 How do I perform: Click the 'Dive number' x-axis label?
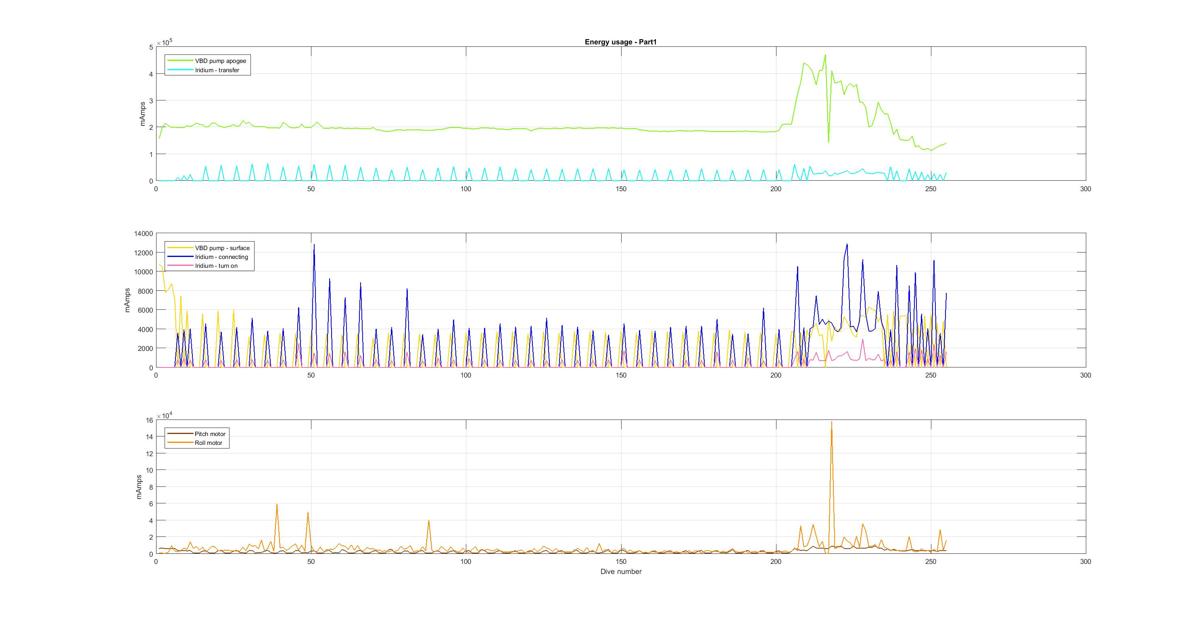[x=621, y=572]
